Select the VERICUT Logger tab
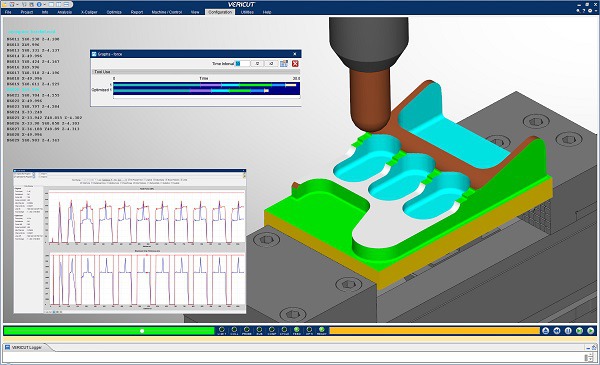 point(26,347)
